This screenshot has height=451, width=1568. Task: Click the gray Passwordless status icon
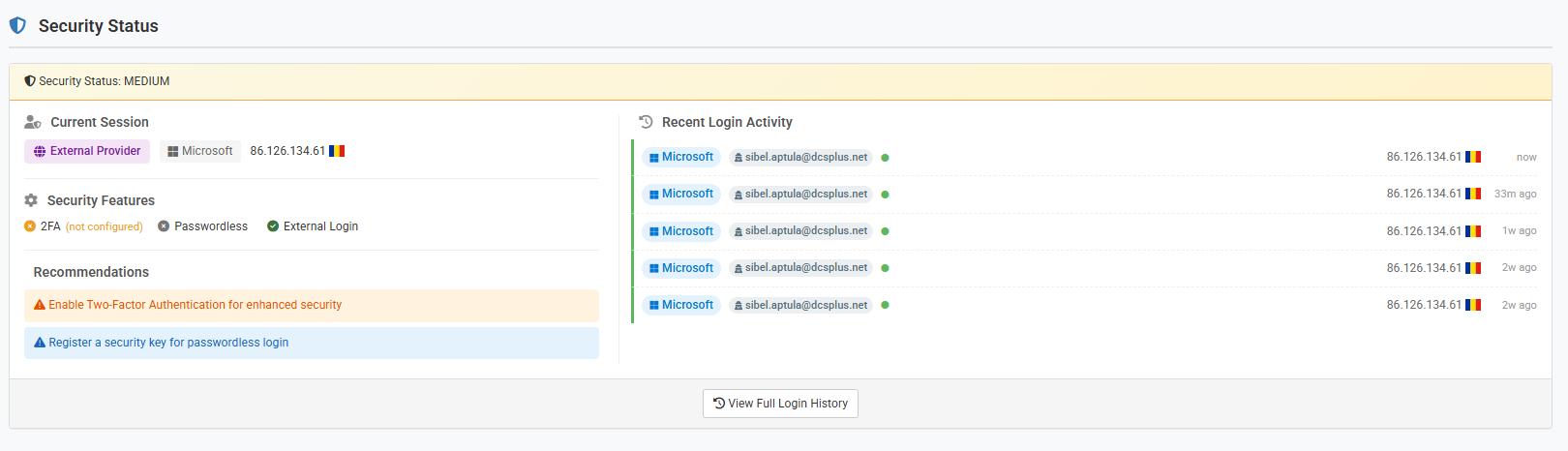pyautogui.click(x=164, y=226)
